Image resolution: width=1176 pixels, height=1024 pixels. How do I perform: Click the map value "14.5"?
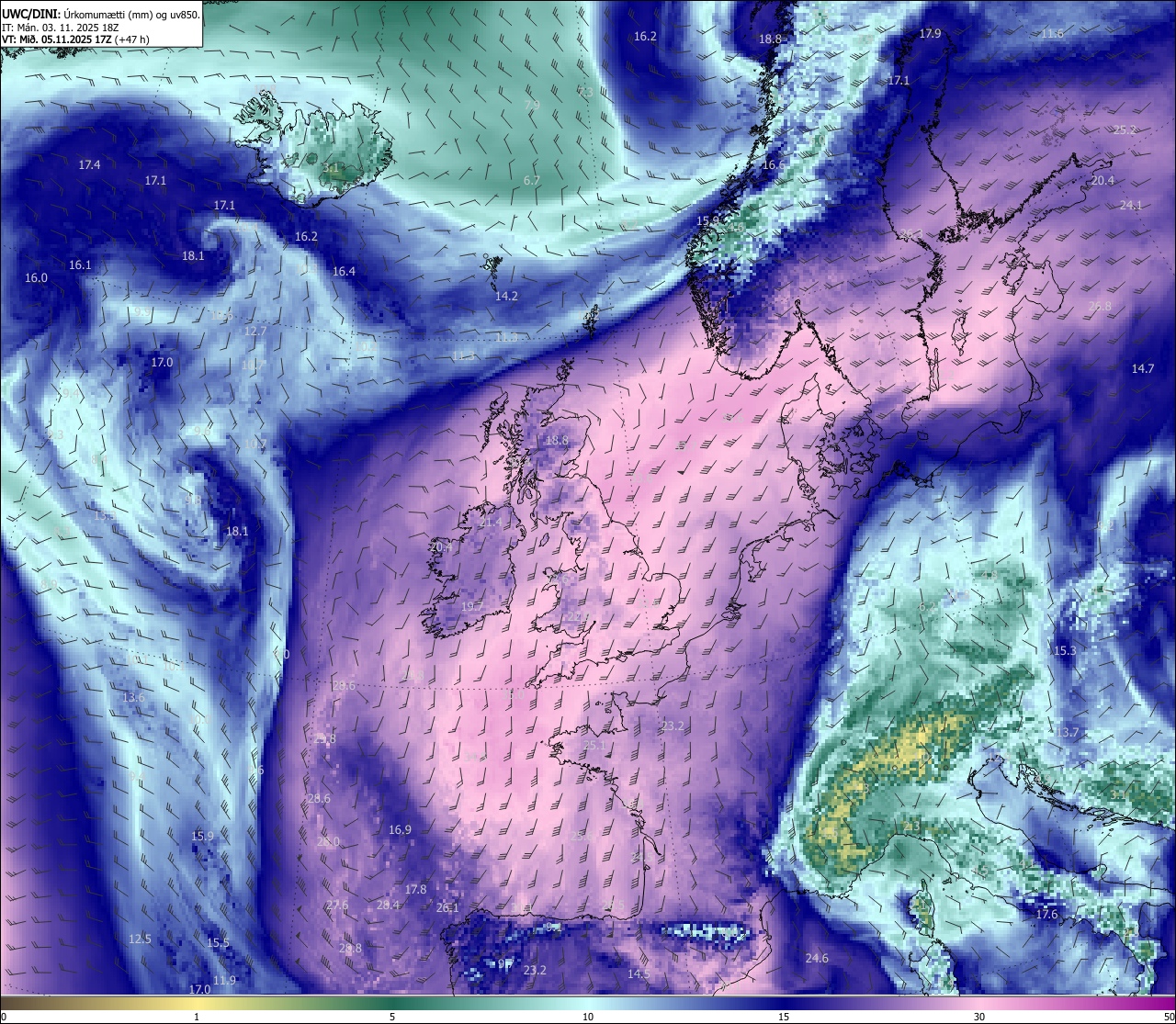[x=639, y=974]
